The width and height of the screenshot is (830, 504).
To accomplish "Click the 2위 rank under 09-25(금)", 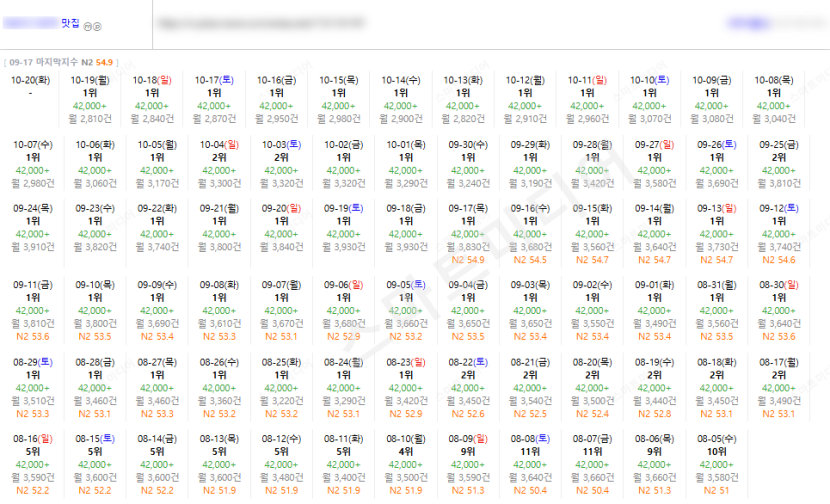I will coord(779,158).
